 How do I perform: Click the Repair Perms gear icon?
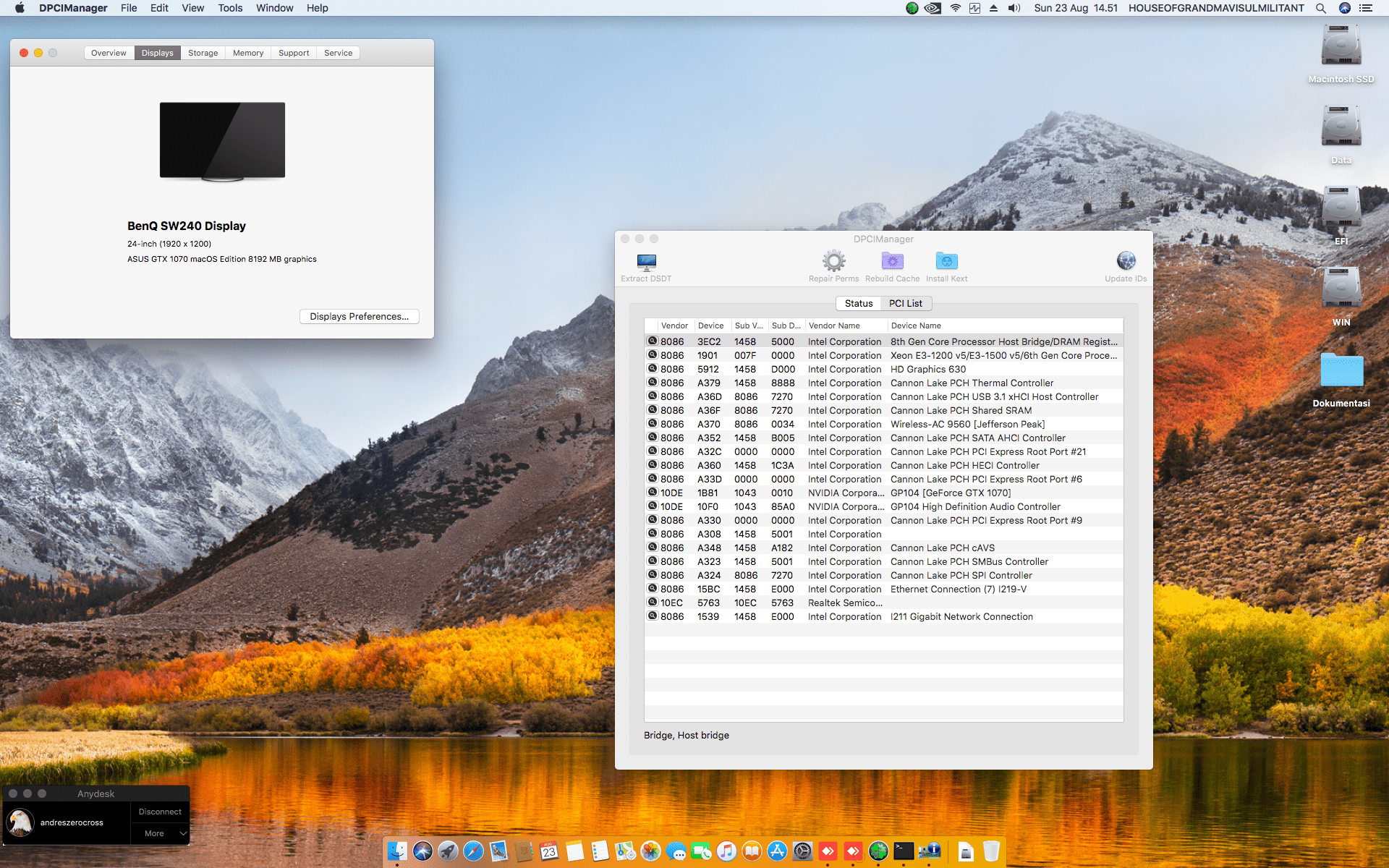coord(833,261)
